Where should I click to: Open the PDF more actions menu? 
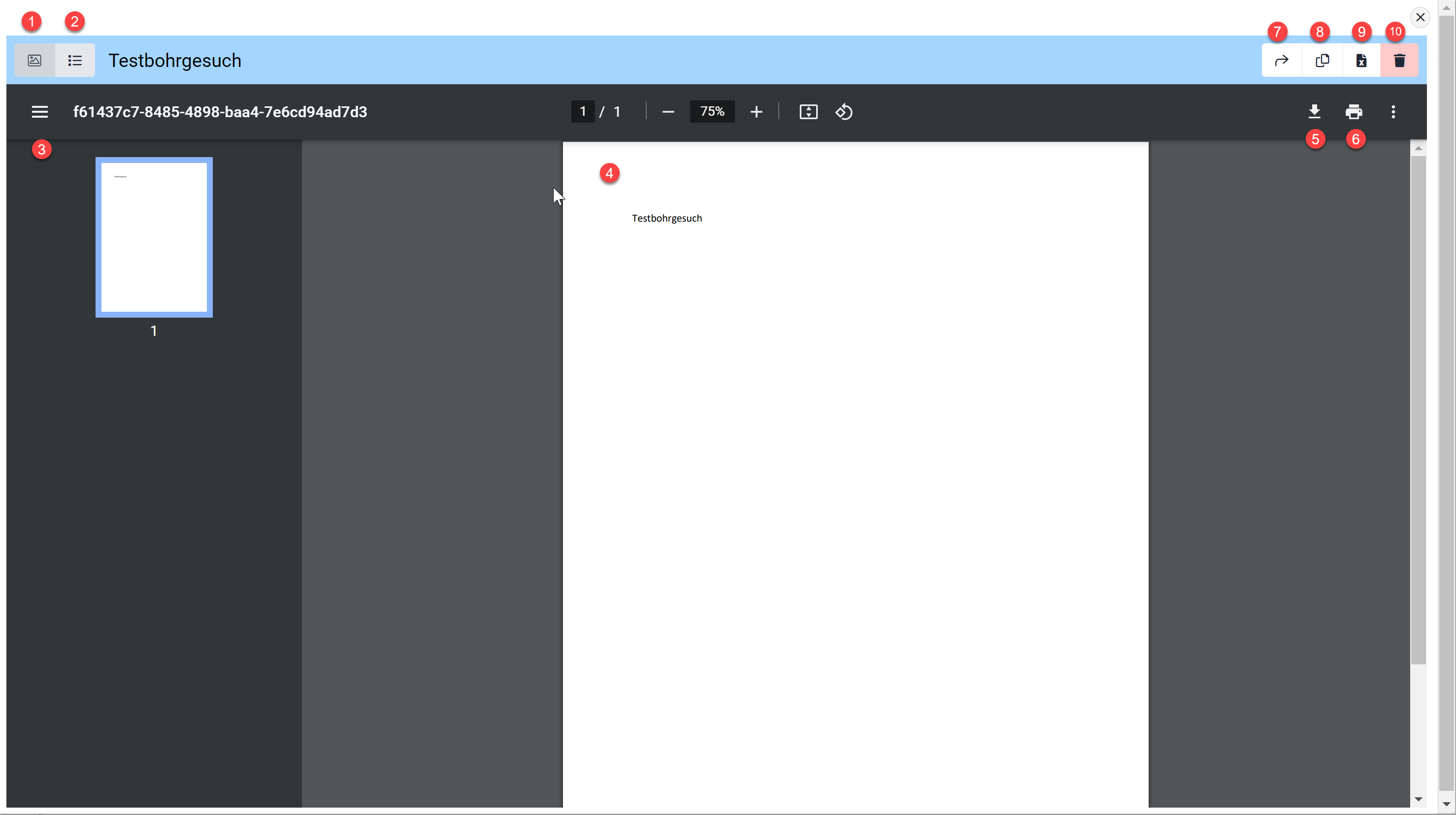pos(1393,112)
